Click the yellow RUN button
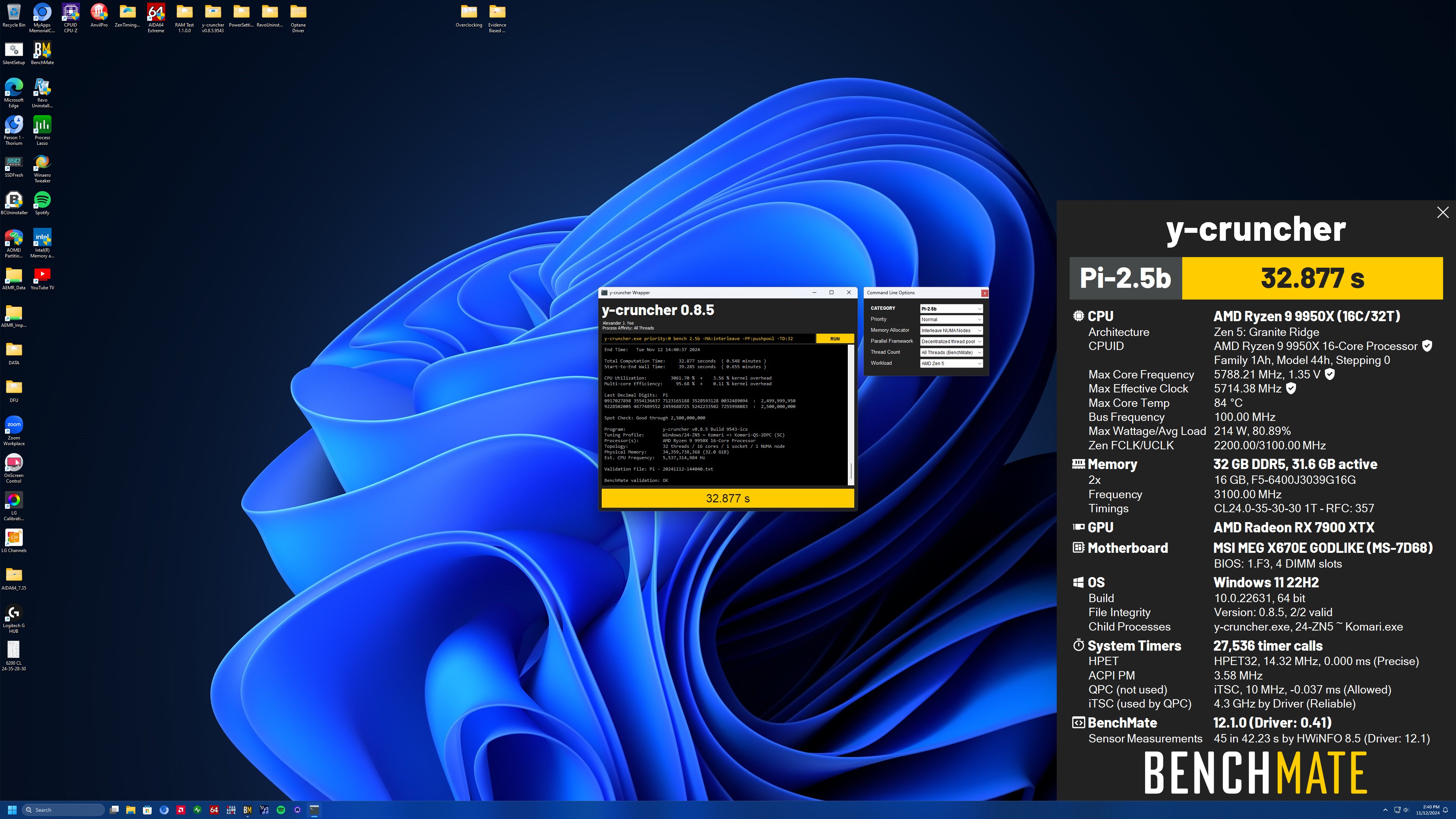The width and height of the screenshot is (1456, 819). point(835,339)
